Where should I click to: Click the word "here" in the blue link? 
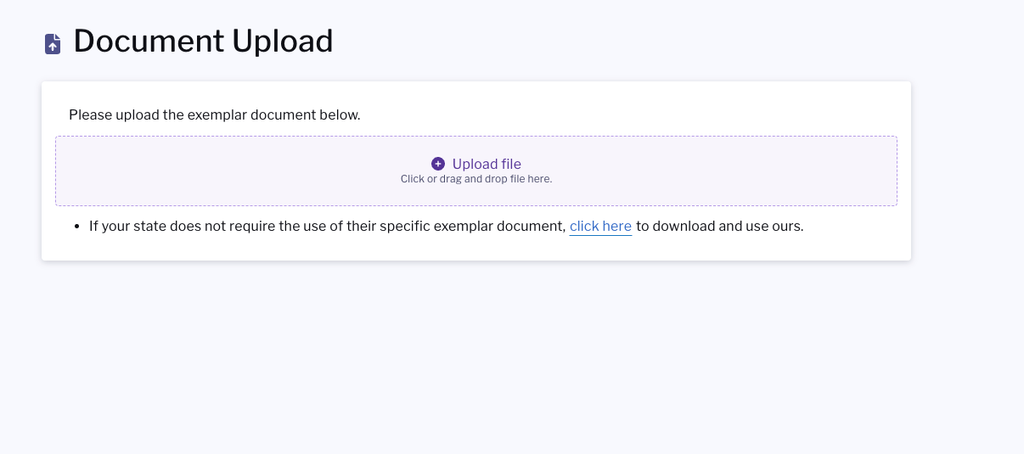click(617, 227)
